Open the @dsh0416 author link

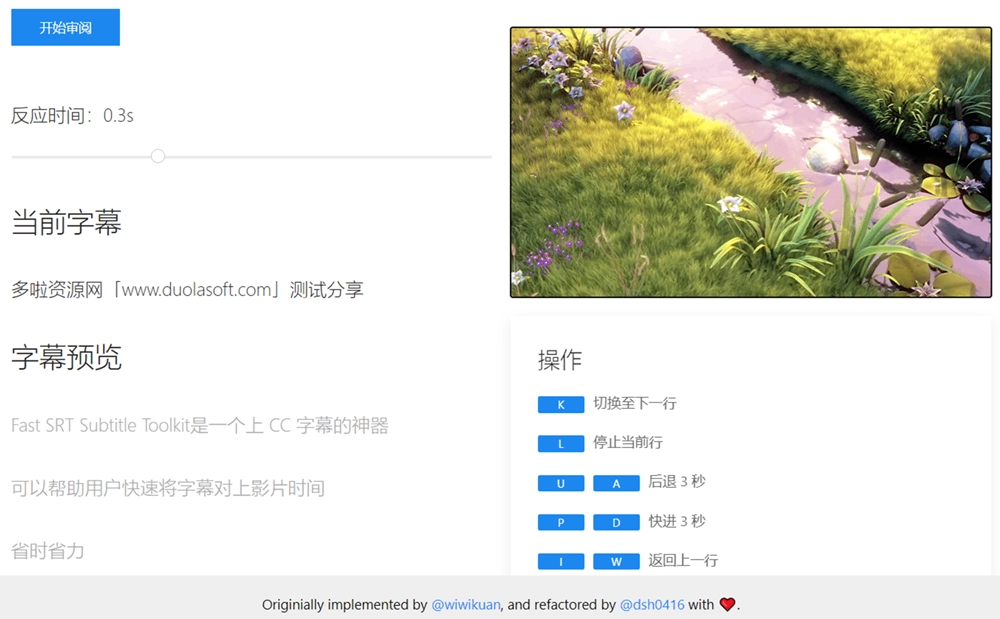pos(652,604)
